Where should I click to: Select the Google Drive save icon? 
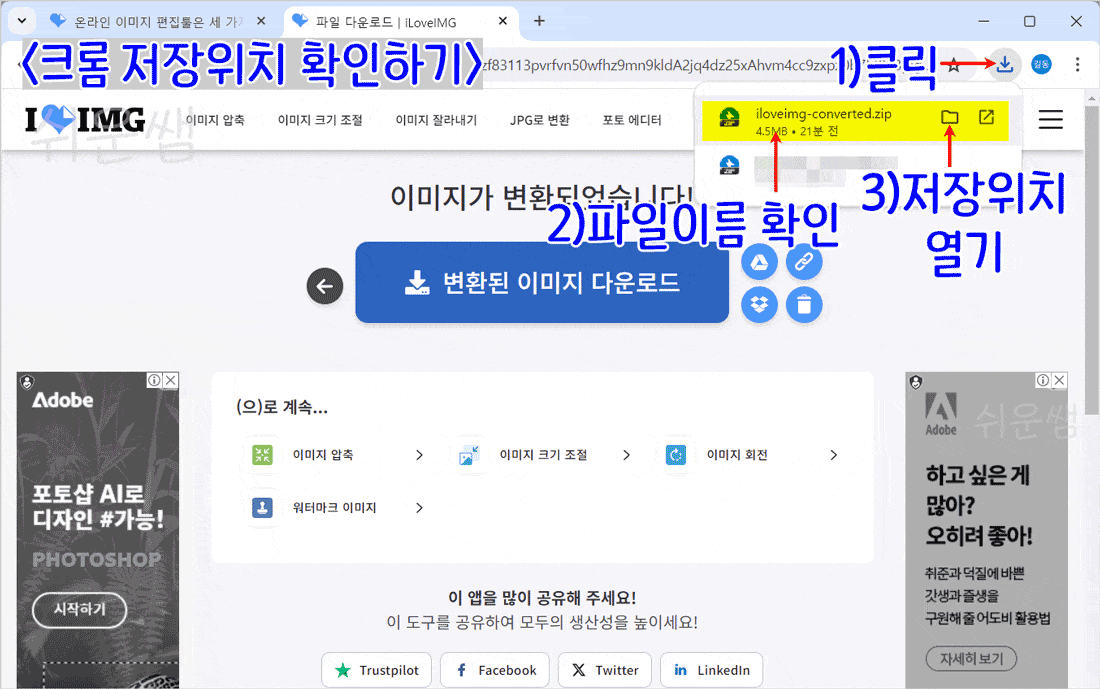pos(759,261)
